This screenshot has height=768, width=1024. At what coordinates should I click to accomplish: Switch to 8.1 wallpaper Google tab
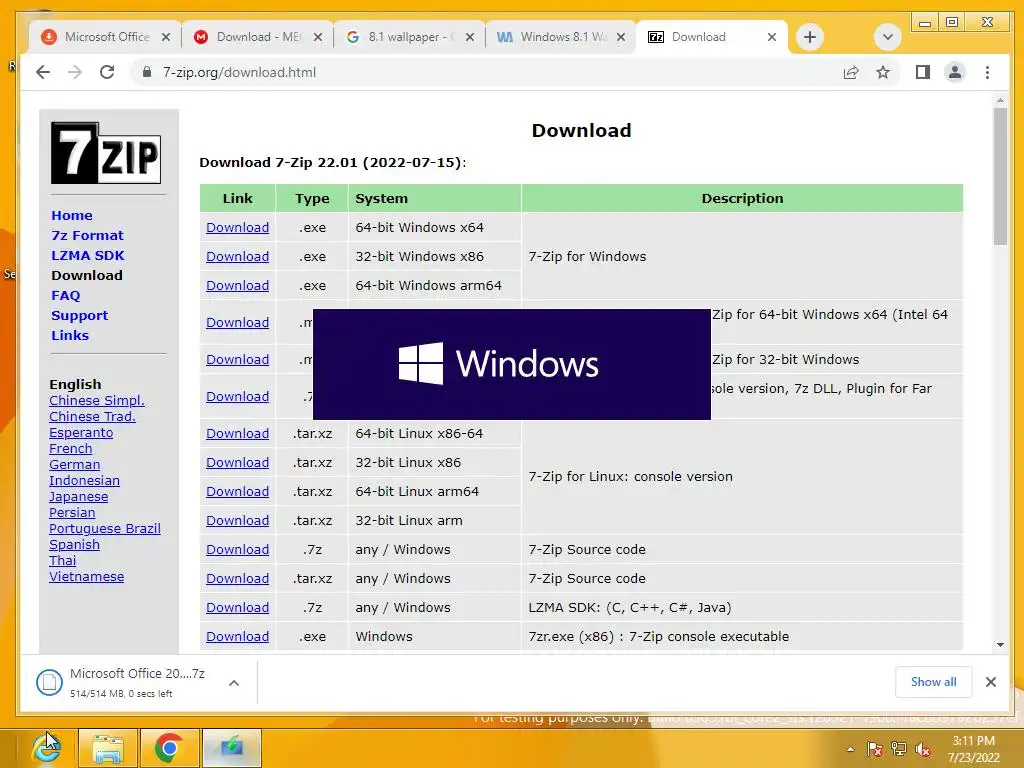click(409, 37)
